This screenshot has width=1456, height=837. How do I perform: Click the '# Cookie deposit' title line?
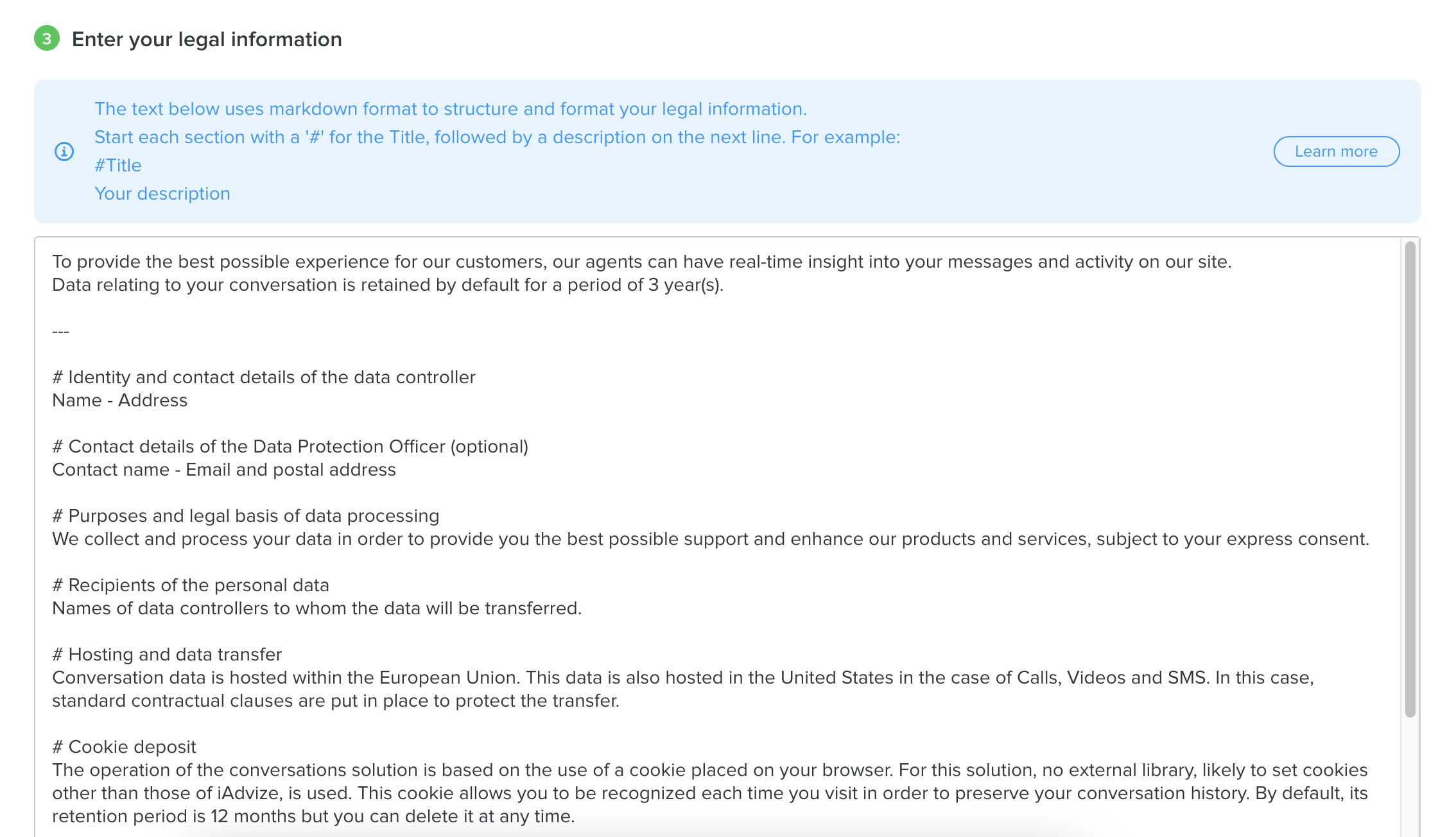coord(124,747)
